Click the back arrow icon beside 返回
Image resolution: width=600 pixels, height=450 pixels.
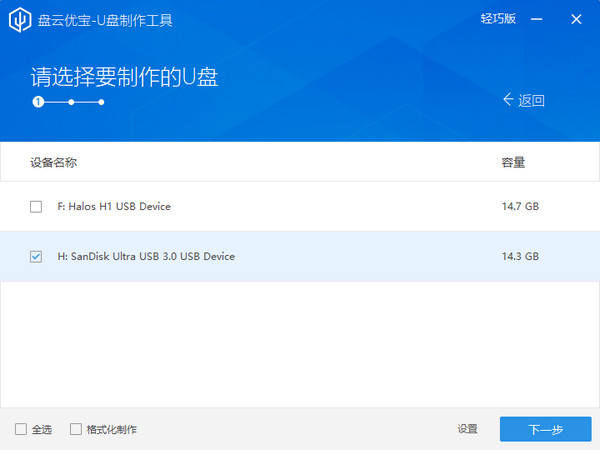click(x=508, y=99)
